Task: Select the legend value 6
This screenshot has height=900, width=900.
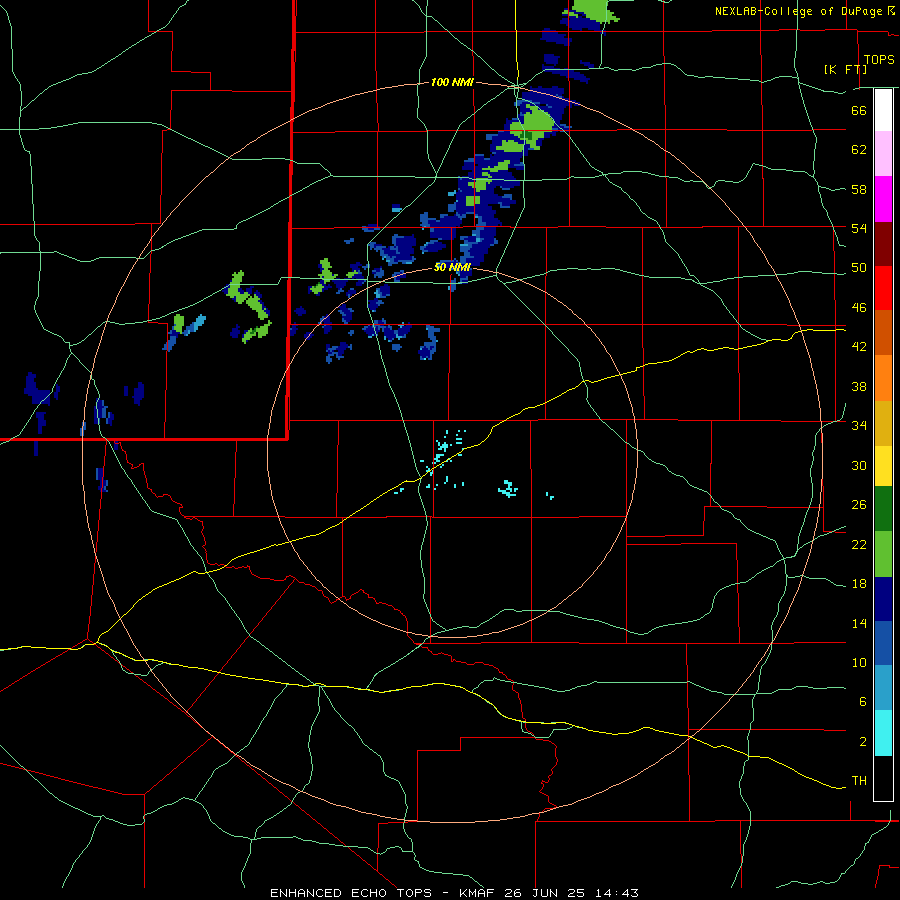Action: click(x=862, y=701)
